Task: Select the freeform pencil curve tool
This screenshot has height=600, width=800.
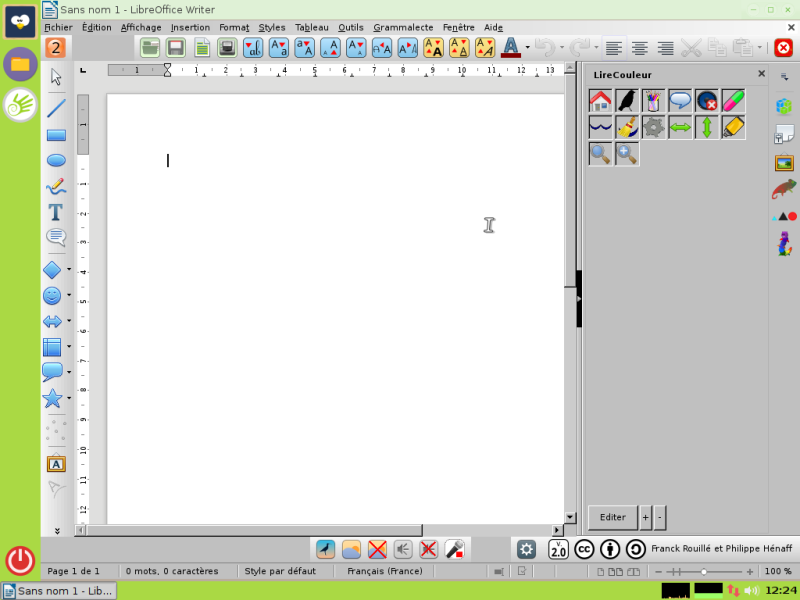Action: click(x=56, y=186)
